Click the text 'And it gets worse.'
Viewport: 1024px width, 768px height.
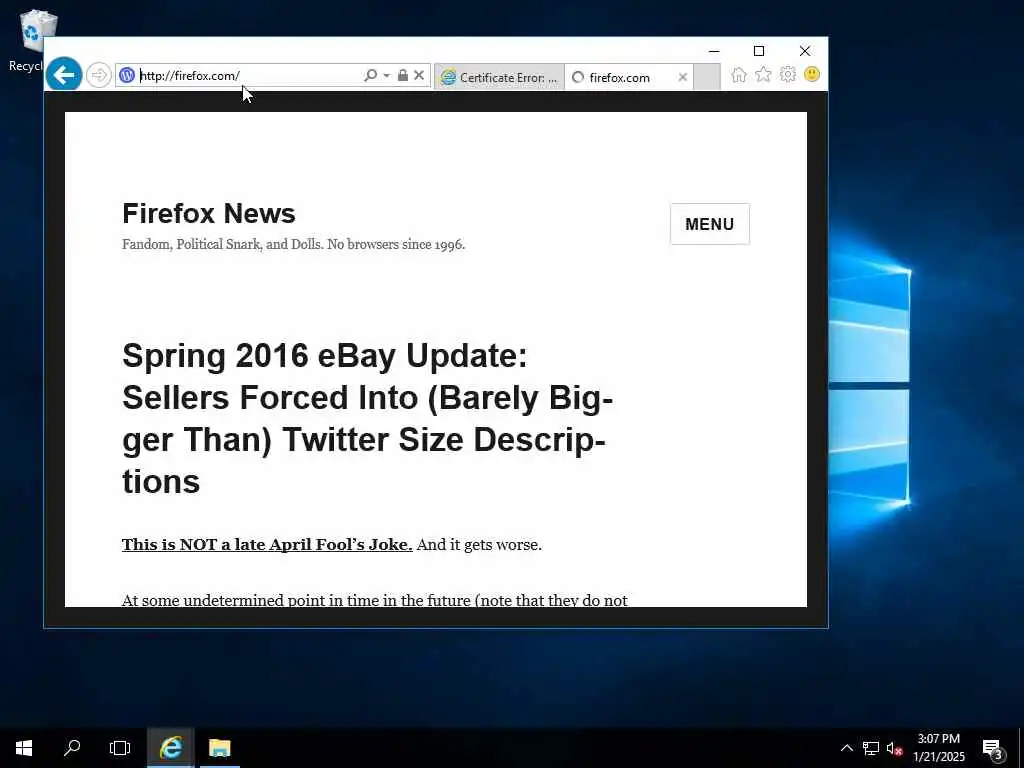(479, 545)
